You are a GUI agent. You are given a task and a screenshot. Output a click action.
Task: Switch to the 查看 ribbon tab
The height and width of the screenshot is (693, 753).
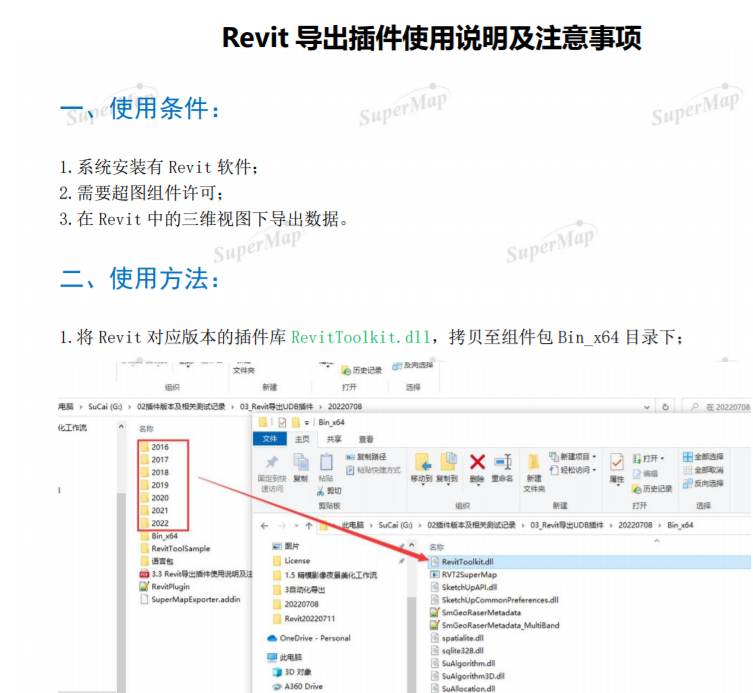(x=366, y=439)
